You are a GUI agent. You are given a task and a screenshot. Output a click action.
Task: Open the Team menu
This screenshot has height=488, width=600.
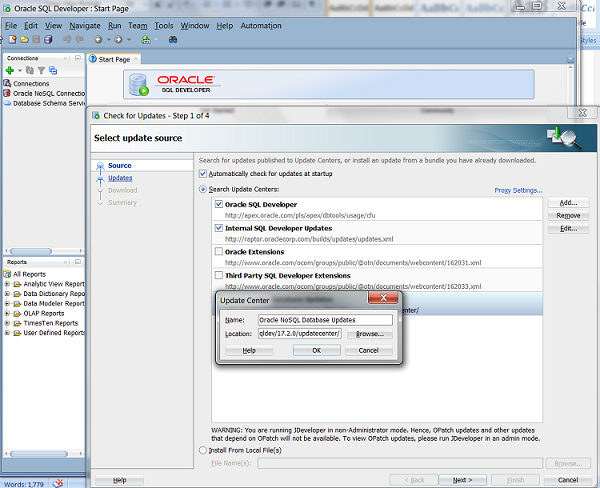138,26
